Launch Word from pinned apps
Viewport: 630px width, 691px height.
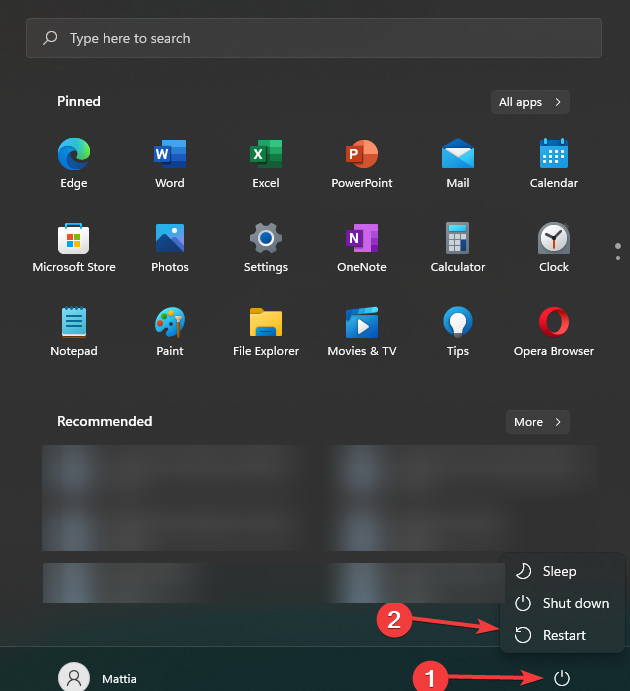tap(170, 163)
